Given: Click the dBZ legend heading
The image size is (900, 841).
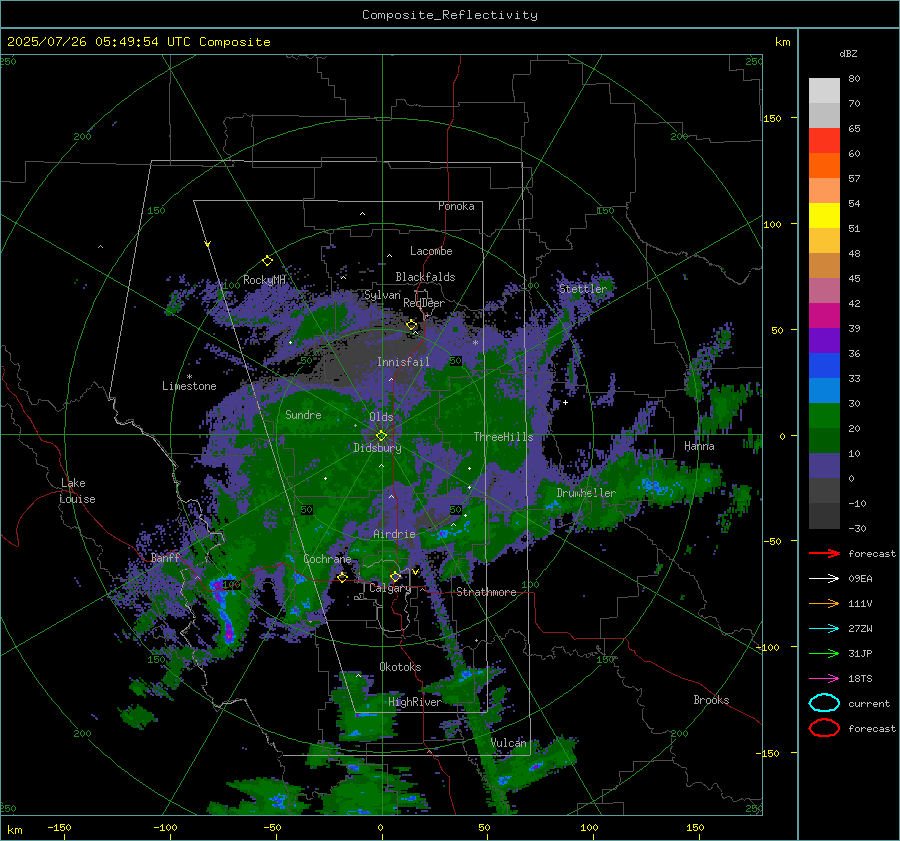Looking at the screenshot, I should pyautogui.click(x=848, y=53).
